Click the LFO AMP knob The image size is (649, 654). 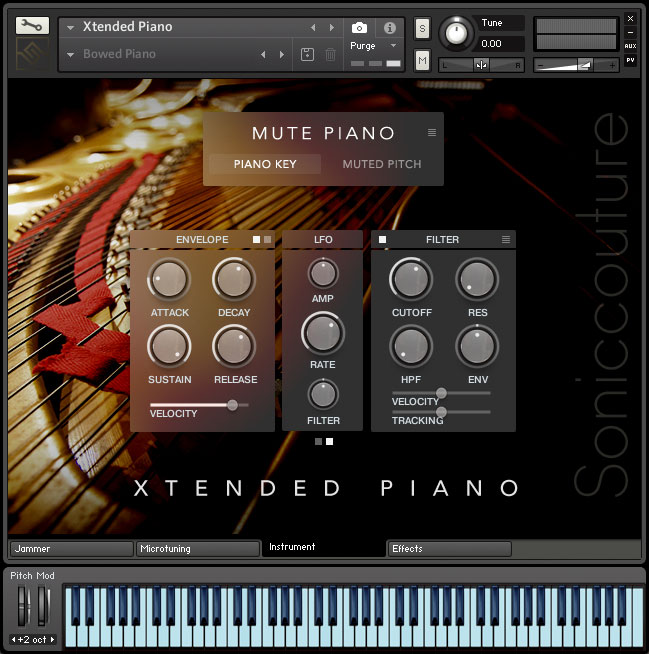pyautogui.click(x=323, y=273)
